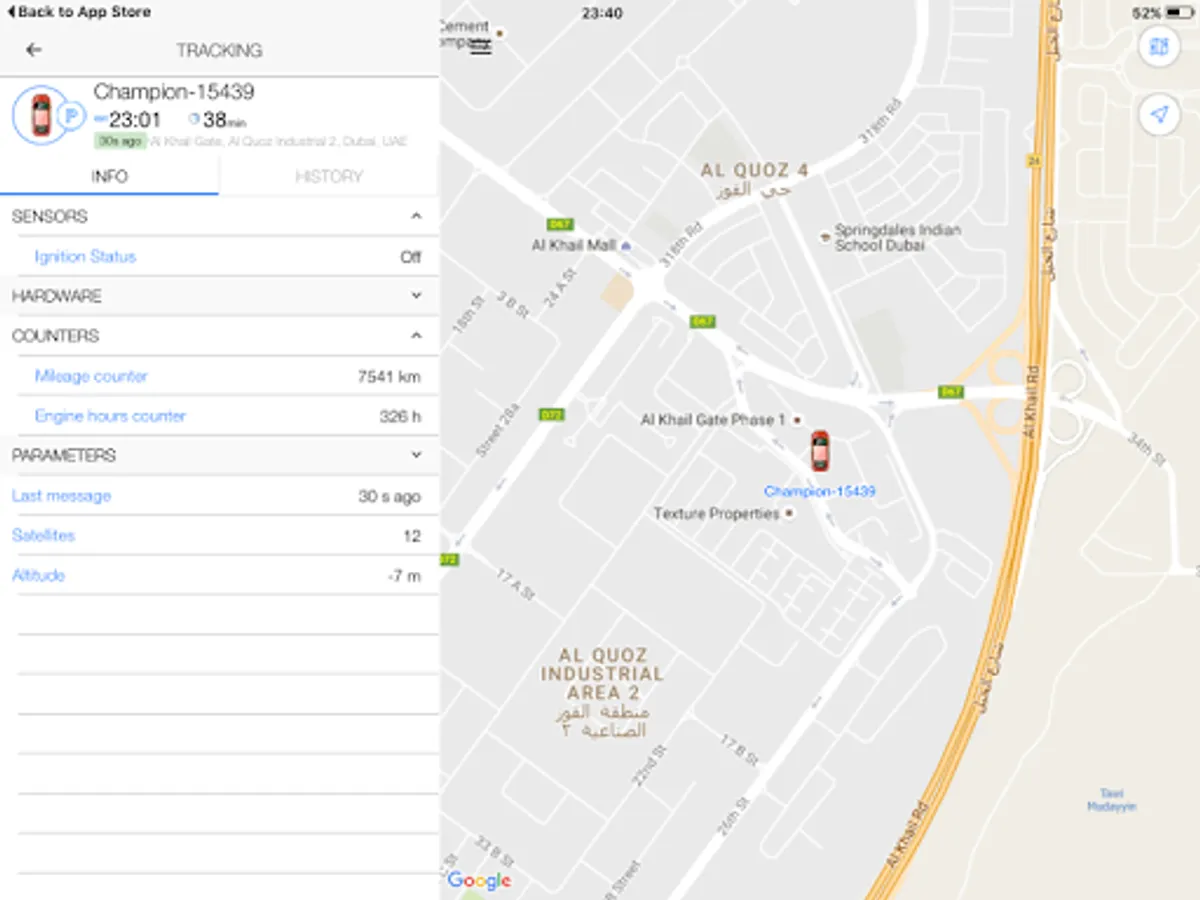Select the Engine hours counter row

point(228,416)
